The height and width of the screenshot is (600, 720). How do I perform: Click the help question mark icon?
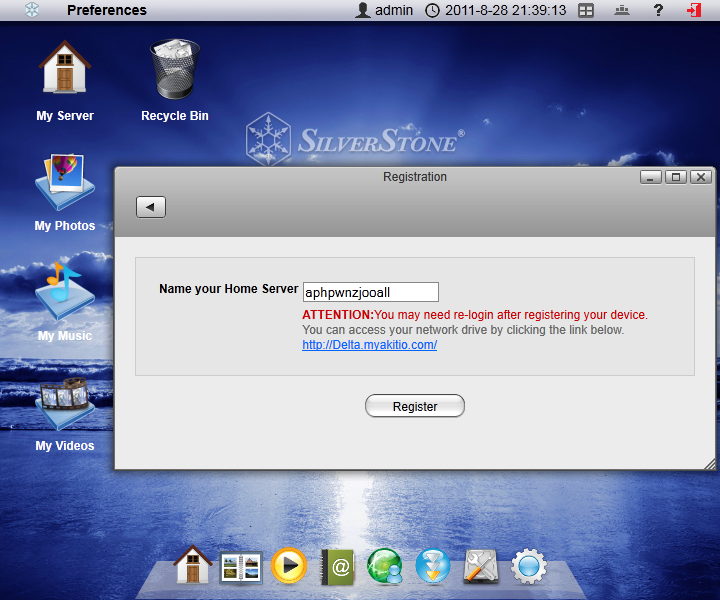pos(658,10)
